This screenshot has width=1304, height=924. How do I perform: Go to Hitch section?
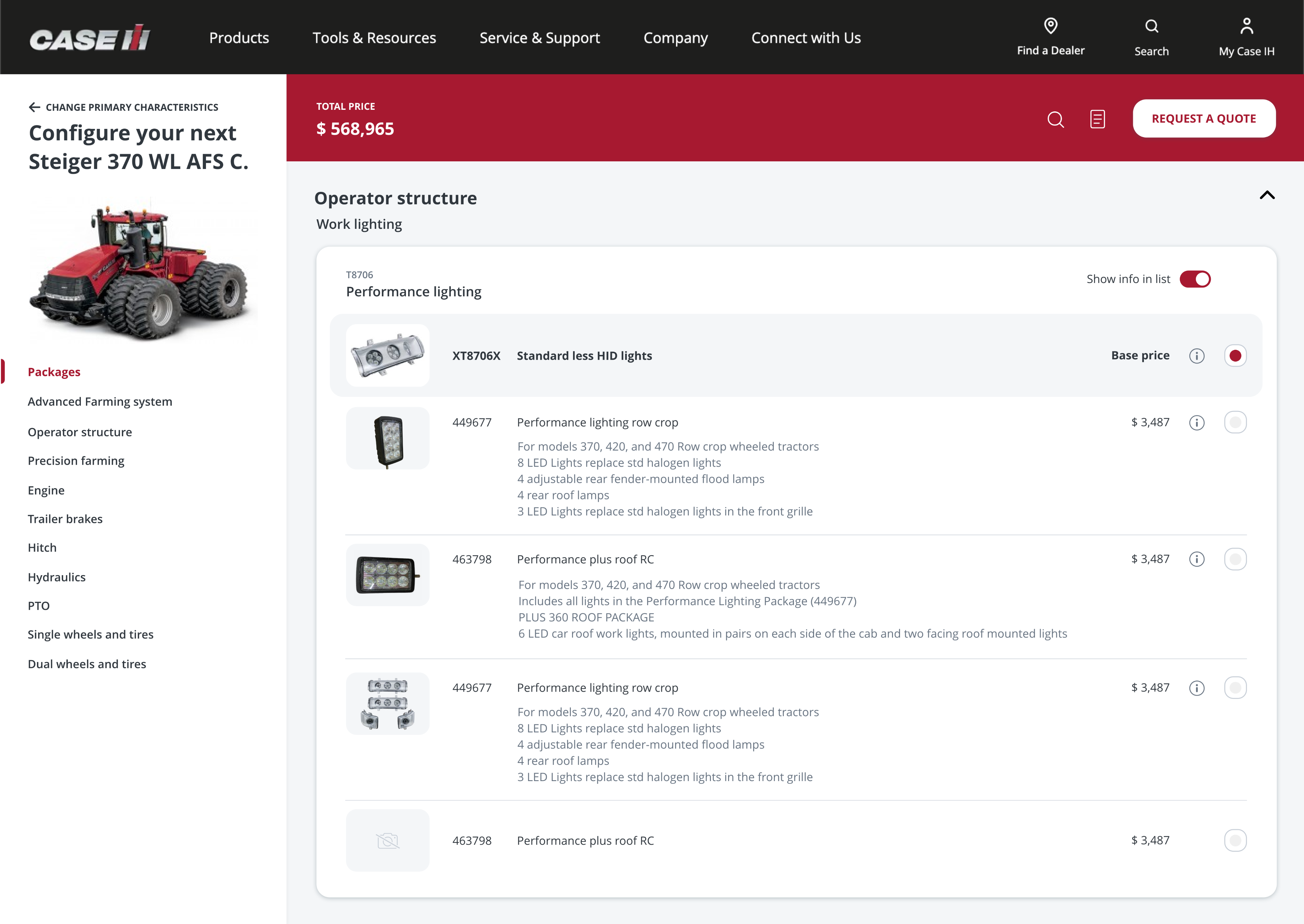pyautogui.click(x=42, y=547)
